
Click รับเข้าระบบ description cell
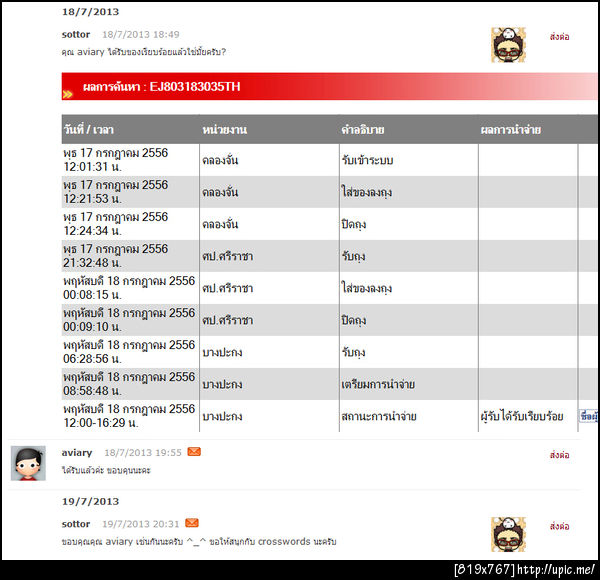408,160
